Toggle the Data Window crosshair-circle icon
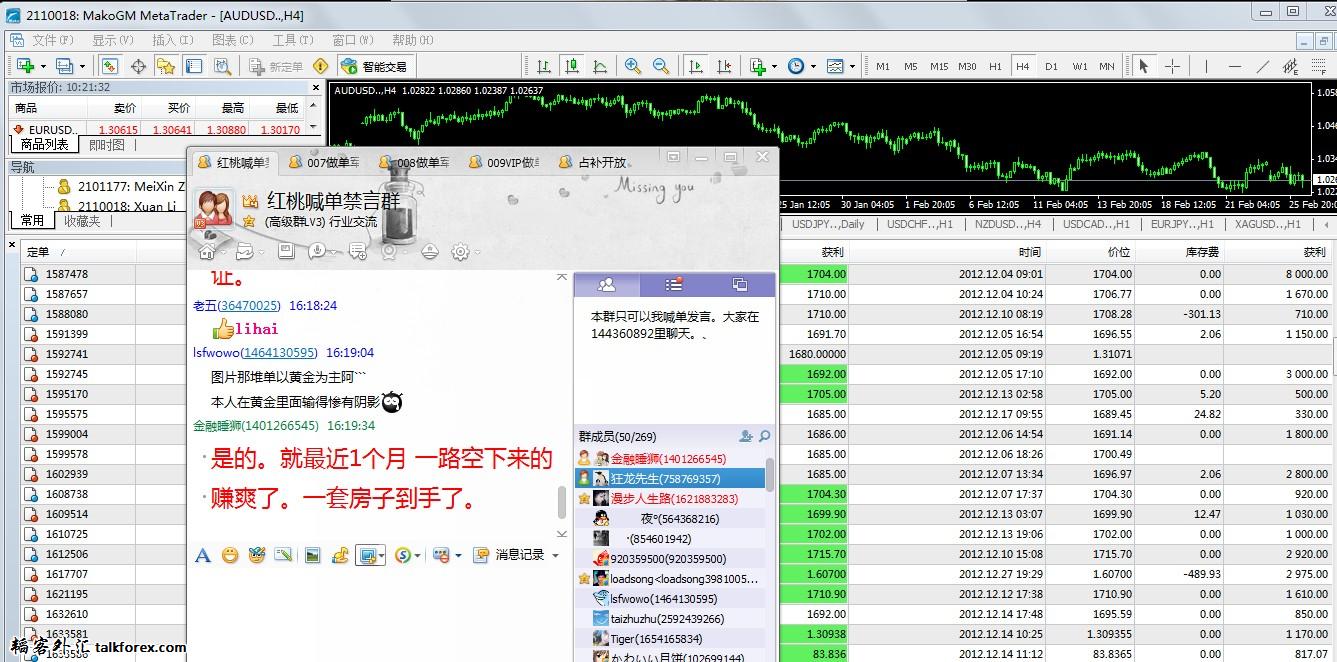This screenshot has width=1337, height=662. pyautogui.click(x=138, y=66)
